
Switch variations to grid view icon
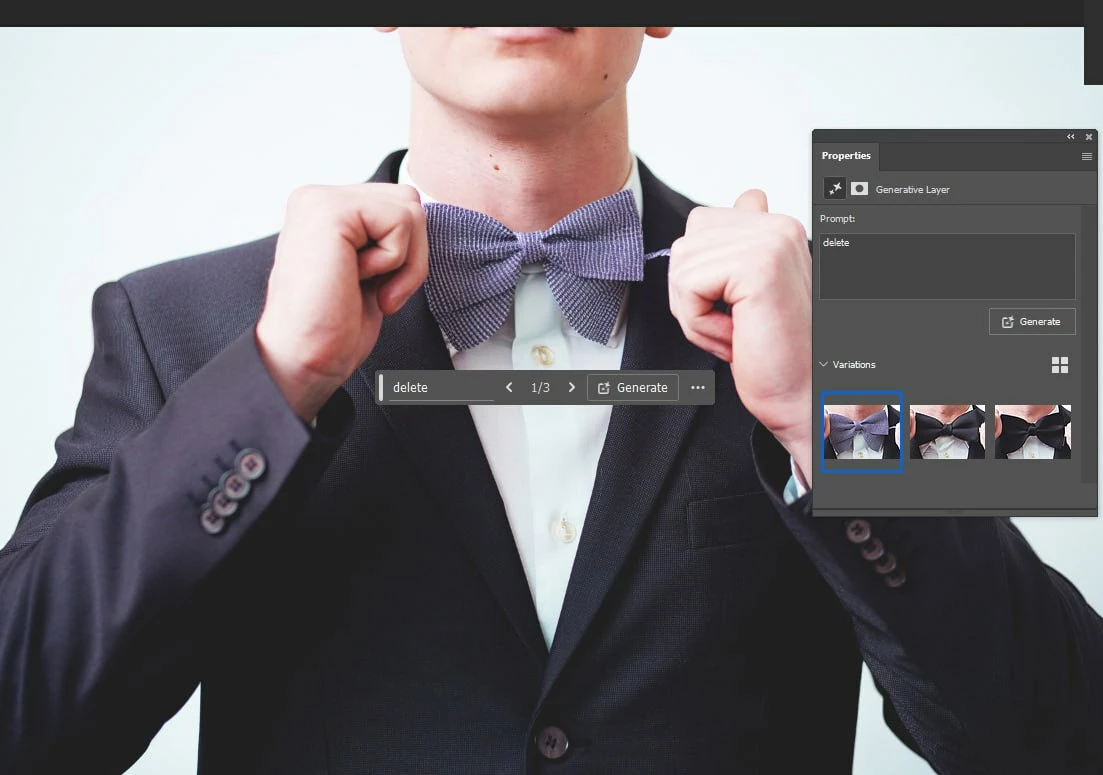[x=1059, y=364]
